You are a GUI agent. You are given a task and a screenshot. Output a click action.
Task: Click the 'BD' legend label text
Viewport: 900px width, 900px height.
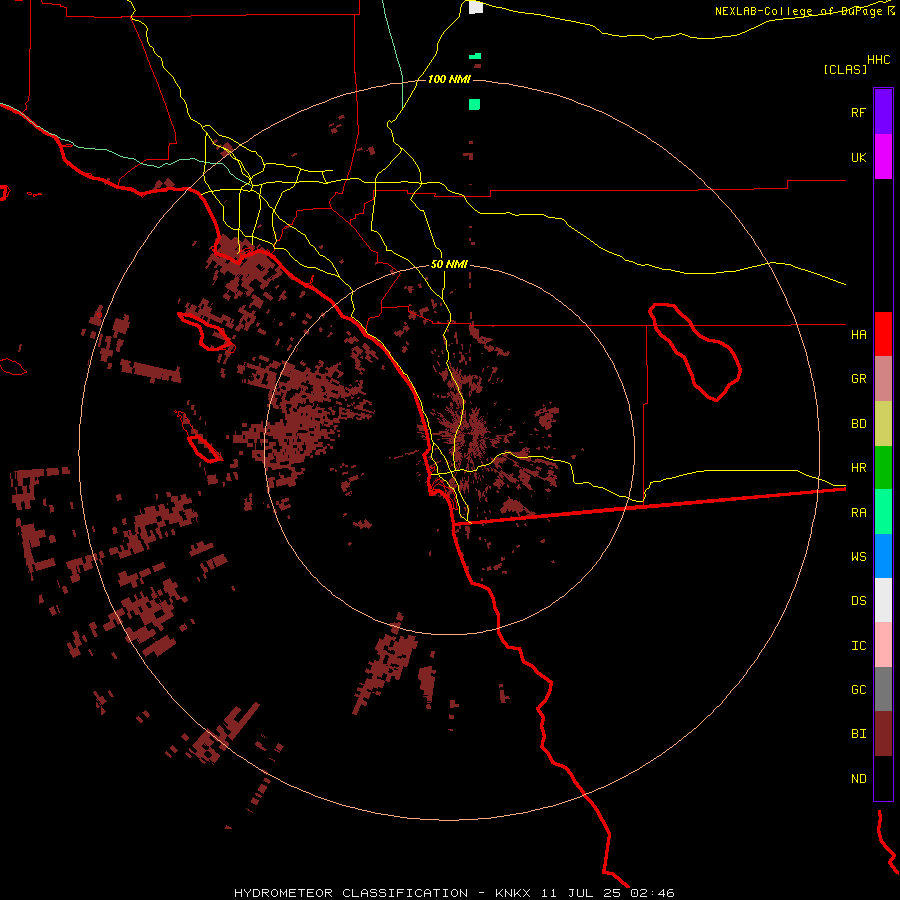(858, 424)
